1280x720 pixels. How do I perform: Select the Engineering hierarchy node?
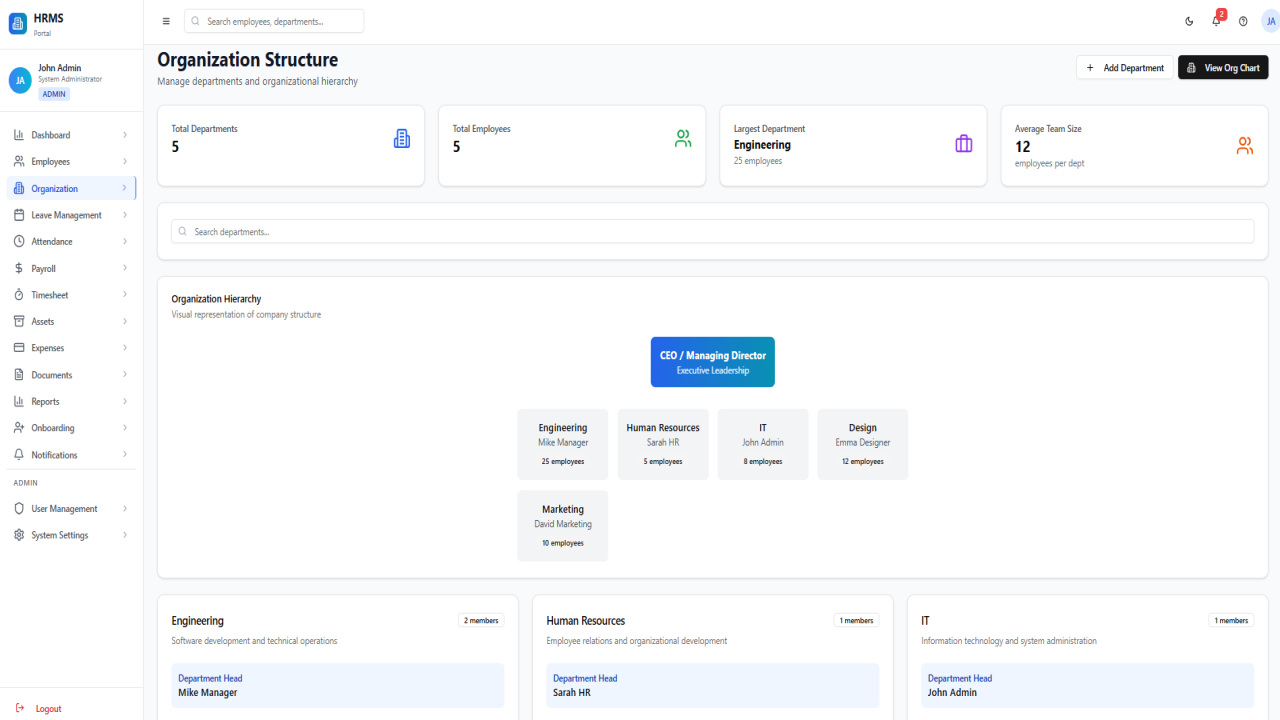pos(563,444)
